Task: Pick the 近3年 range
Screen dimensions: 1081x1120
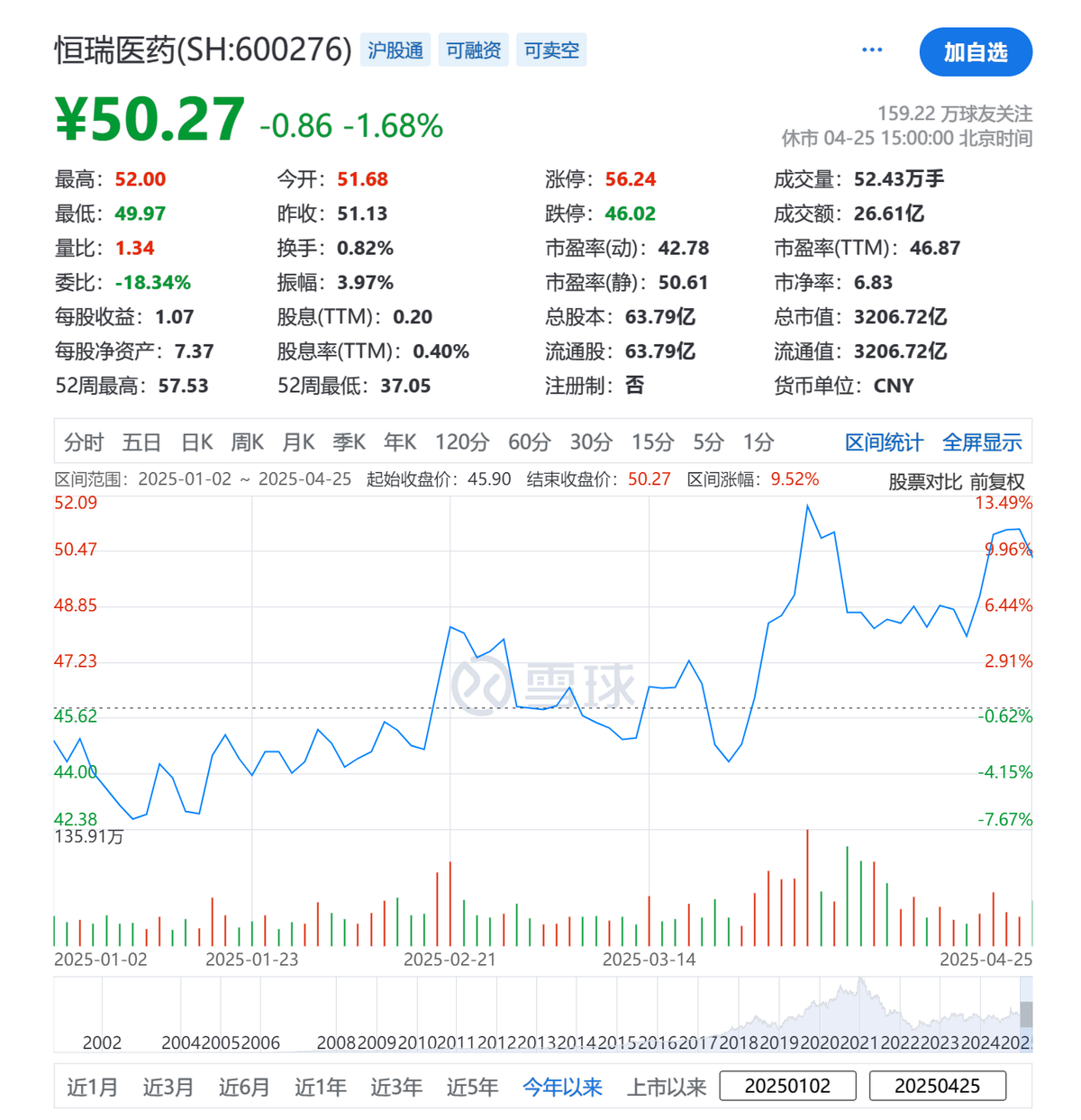Action: (396, 1087)
